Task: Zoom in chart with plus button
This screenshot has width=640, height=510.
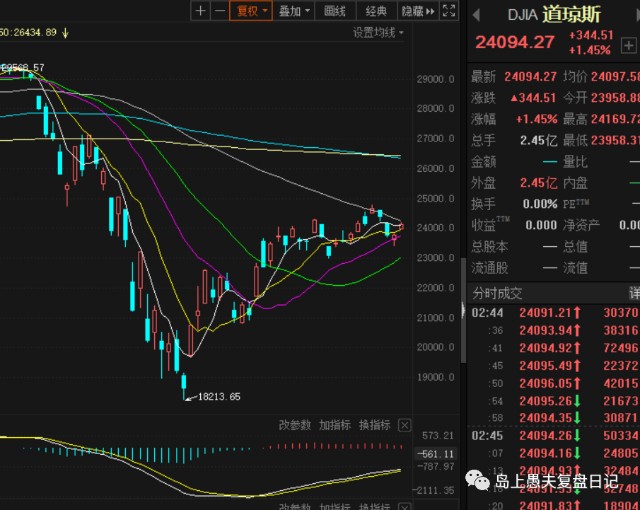Action: (x=200, y=11)
